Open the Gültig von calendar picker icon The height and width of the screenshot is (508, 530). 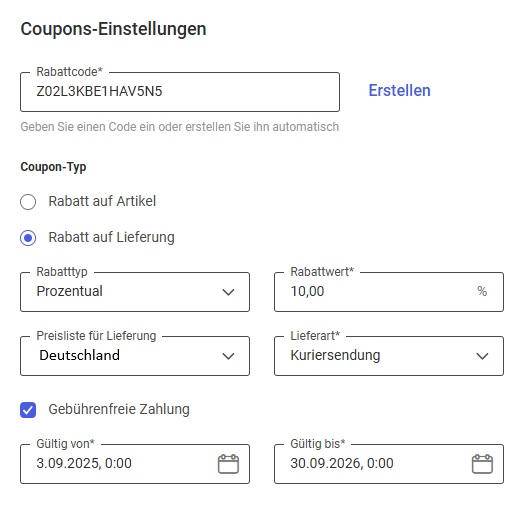[x=228, y=464]
